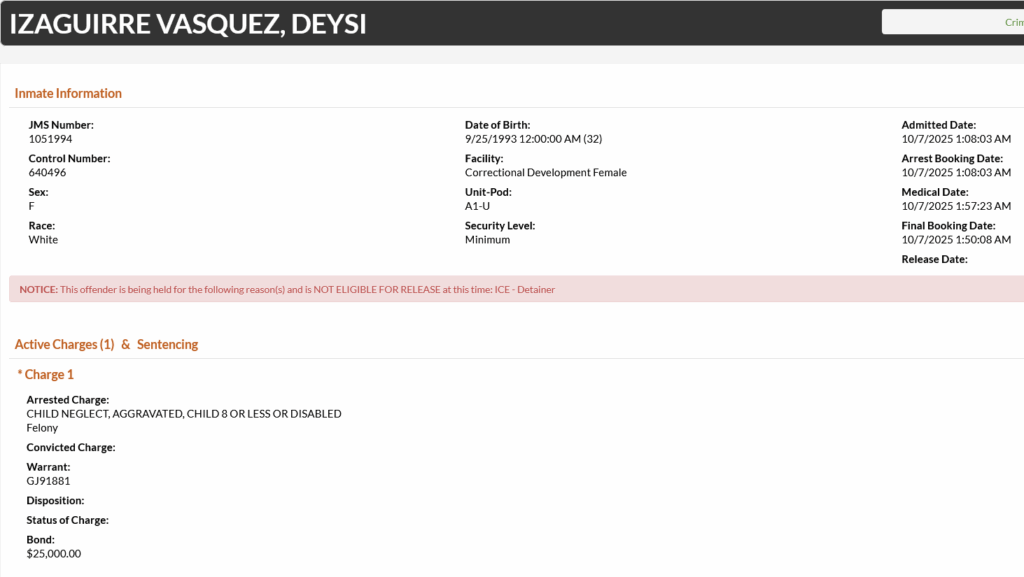Click the green 'Crim' link in header button
This screenshot has width=1024, height=577.
(x=1013, y=22)
